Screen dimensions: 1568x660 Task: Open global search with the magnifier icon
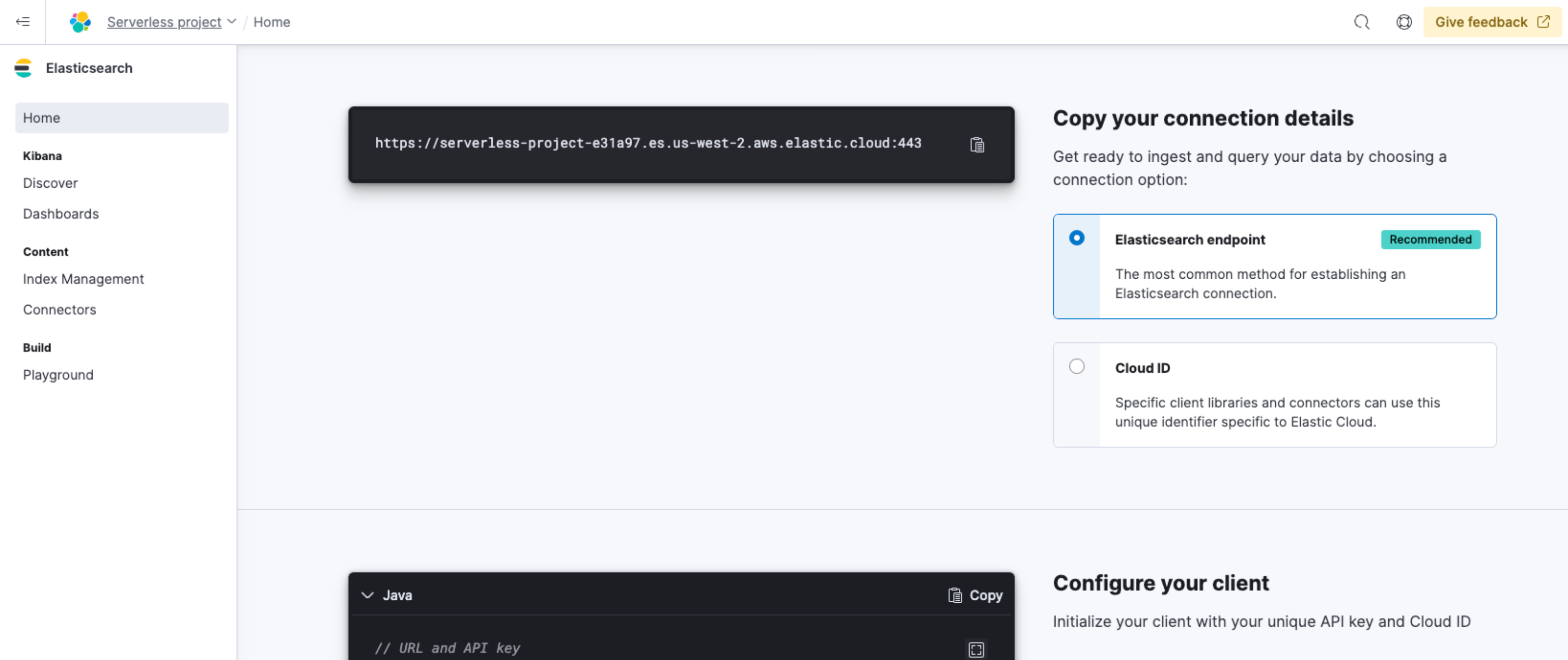[x=1361, y=22]
